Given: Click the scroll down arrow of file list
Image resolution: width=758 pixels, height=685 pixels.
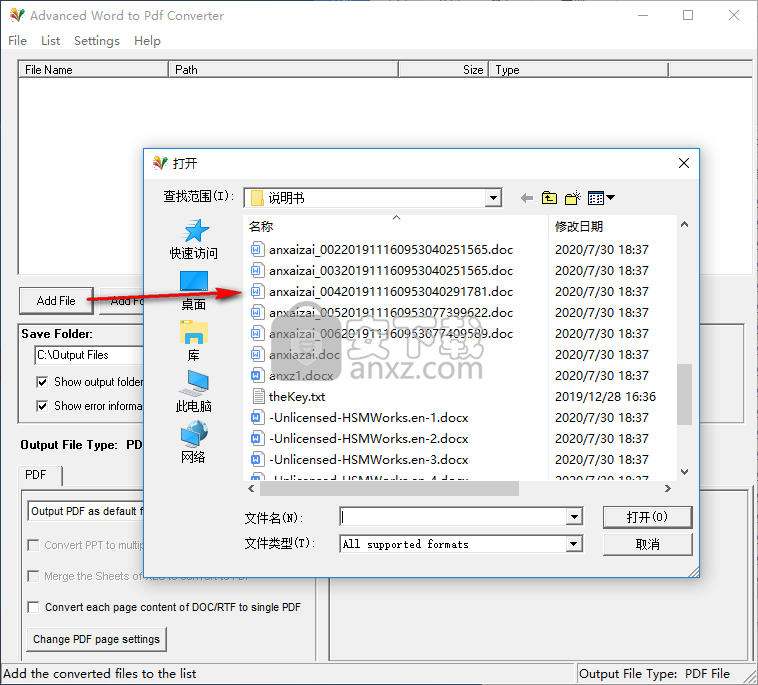Looking at the screenshot, I should coord(684,472).
